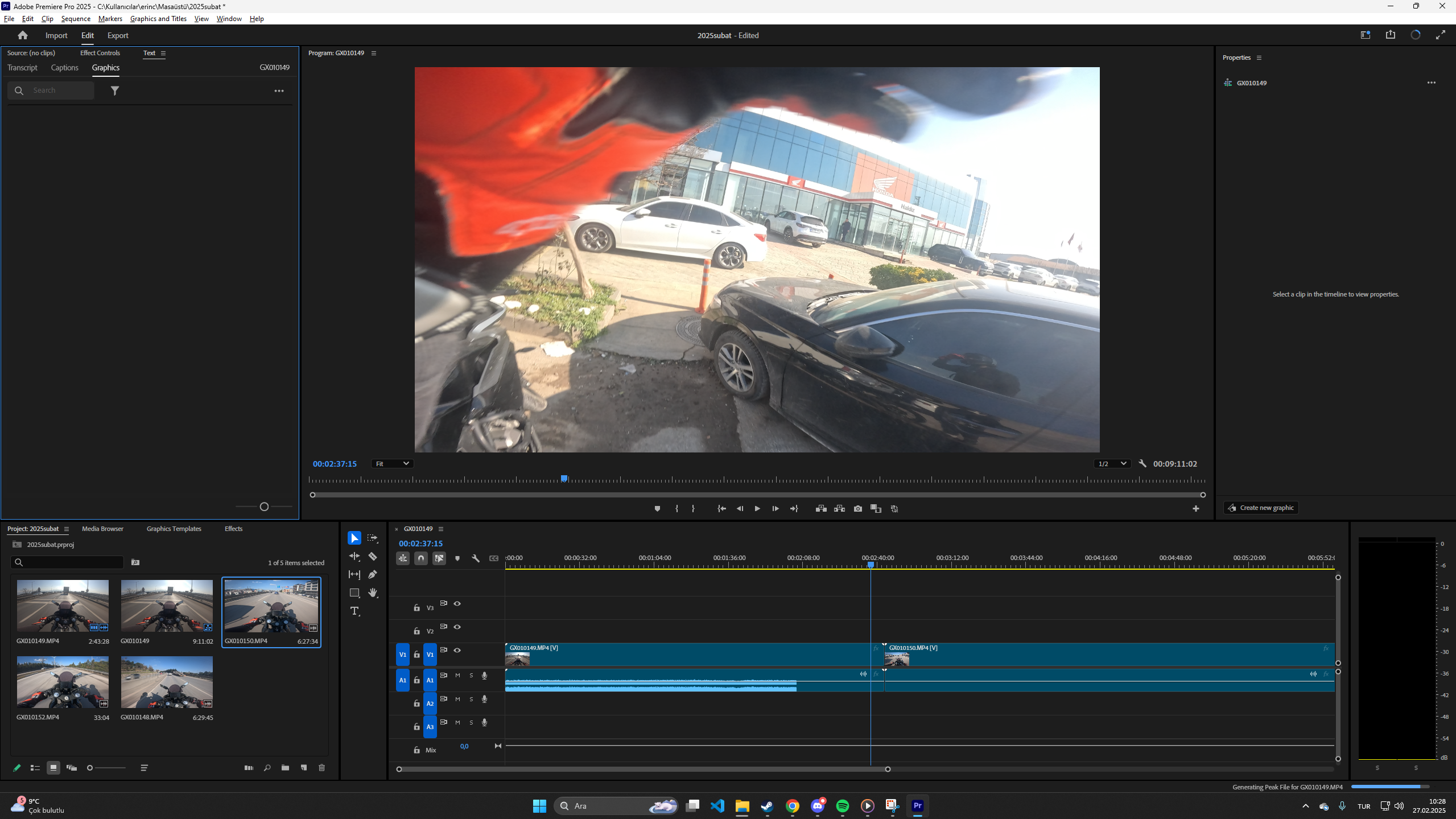Click the Project panel search field

pyautogui.click(x=67, y=562)
